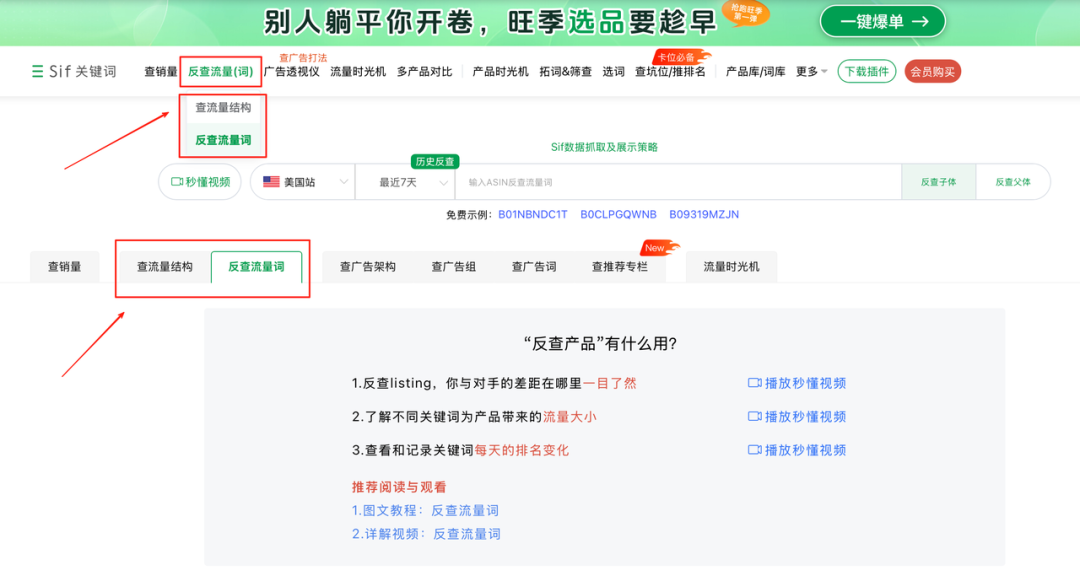Click the 下载插件 button
Image resolution: width=1080 pixels, height=576 pixels.
[866, 70]
